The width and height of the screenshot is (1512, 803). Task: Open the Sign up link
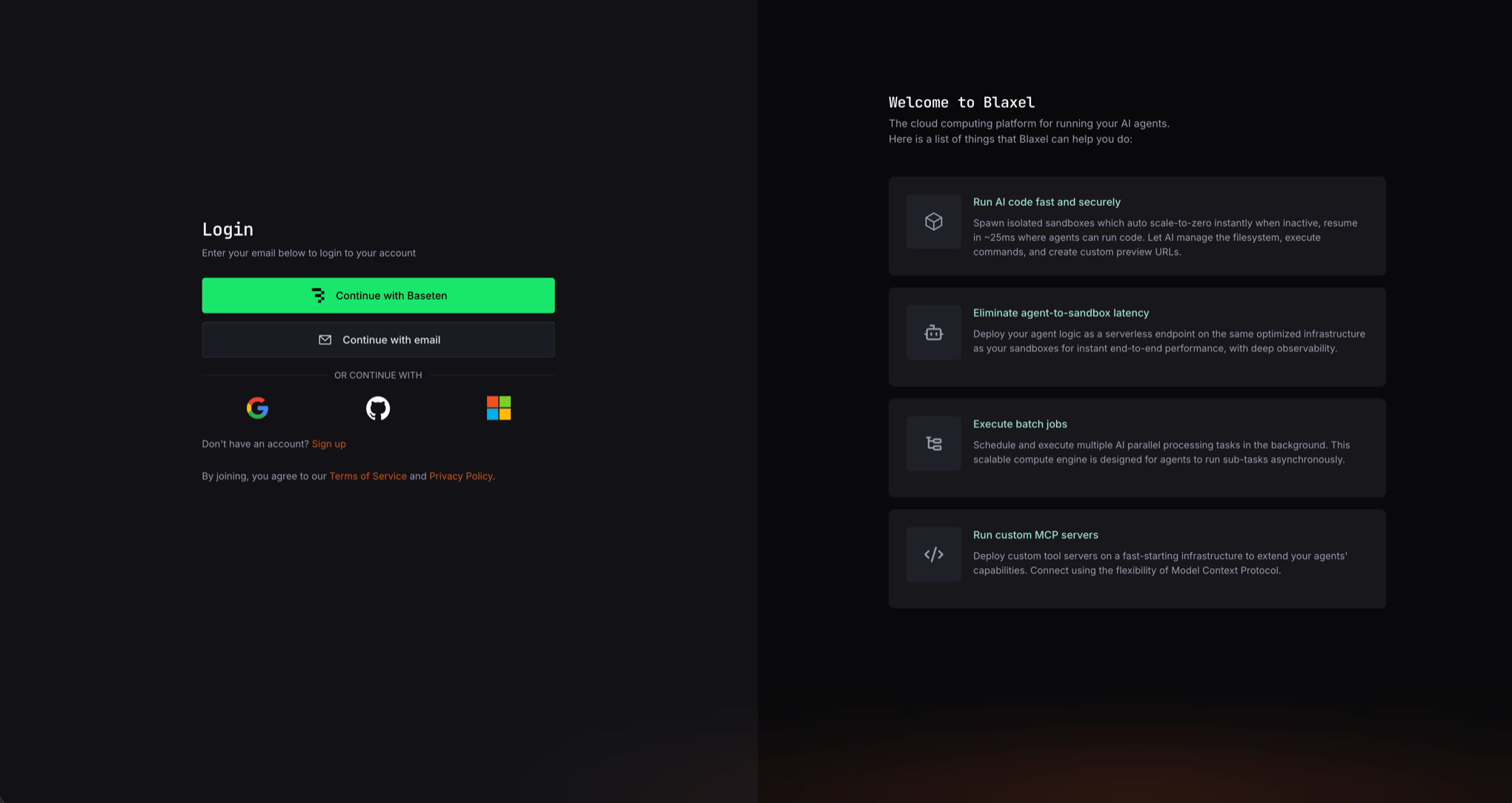pos(329,444)
